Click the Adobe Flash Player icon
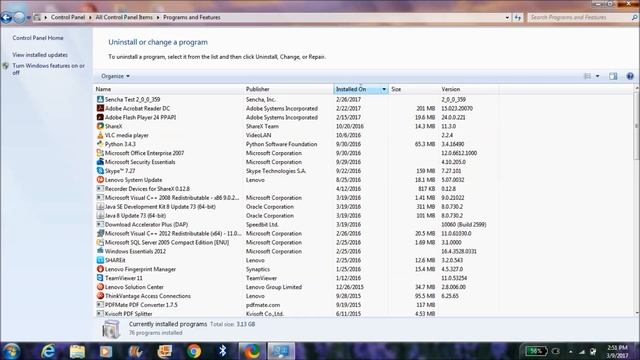 click(x=100, y=117)
